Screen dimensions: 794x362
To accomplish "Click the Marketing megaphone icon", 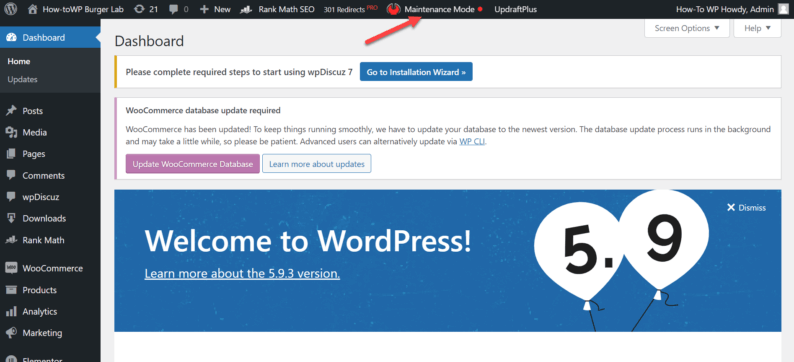I will 11,333.
